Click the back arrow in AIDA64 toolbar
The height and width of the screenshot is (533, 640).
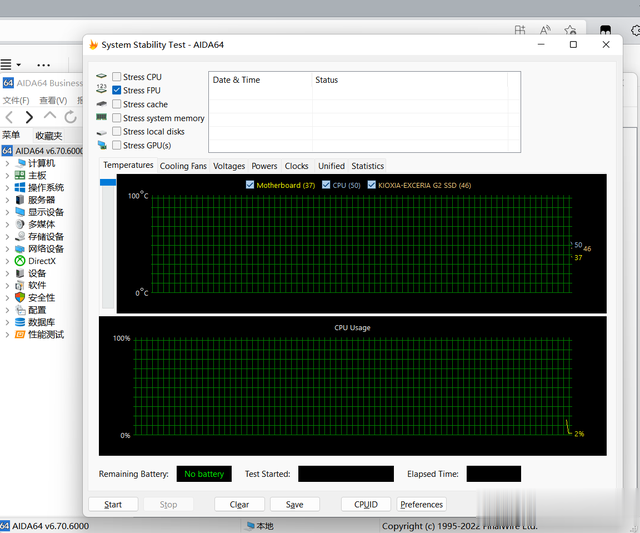[x=10, y=118]
